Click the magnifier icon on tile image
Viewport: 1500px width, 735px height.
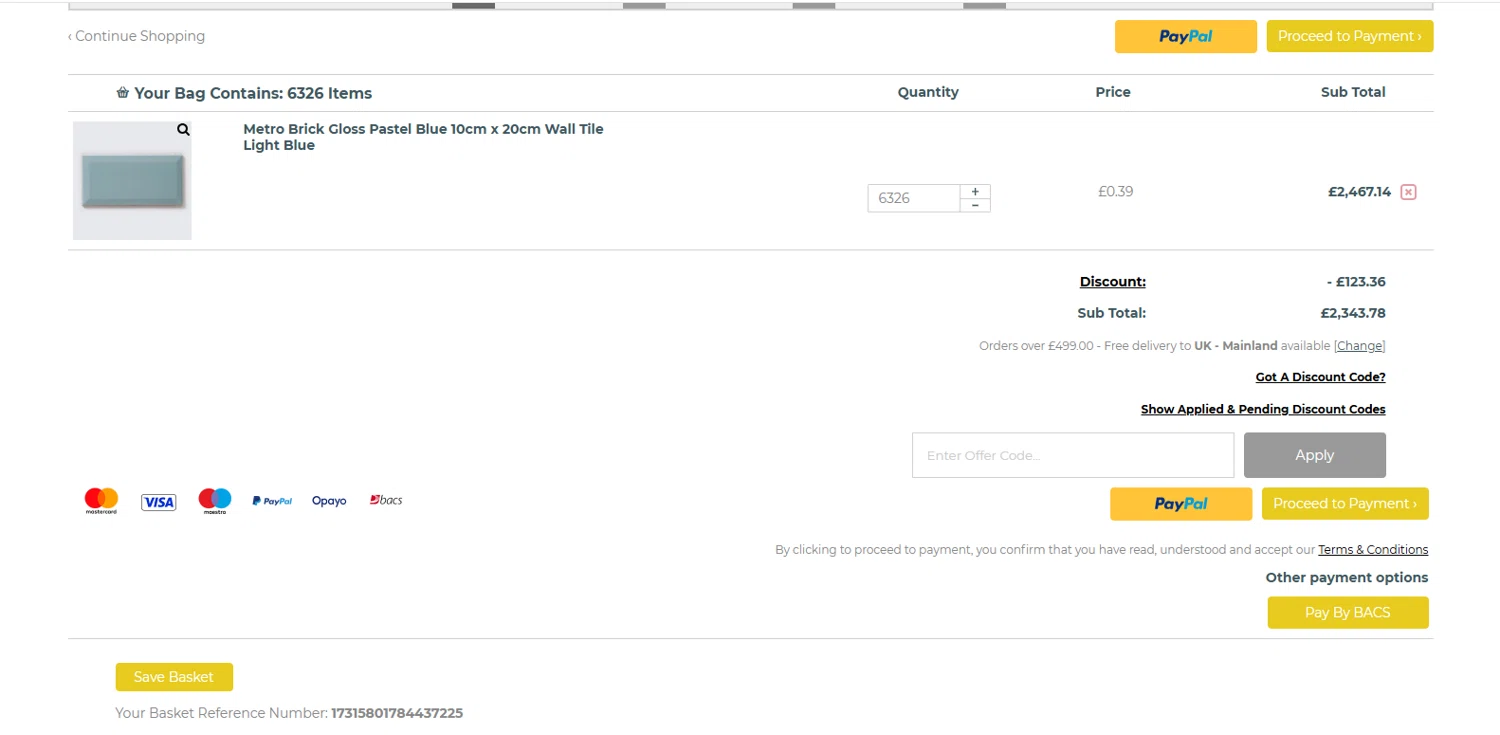[183, 130]
